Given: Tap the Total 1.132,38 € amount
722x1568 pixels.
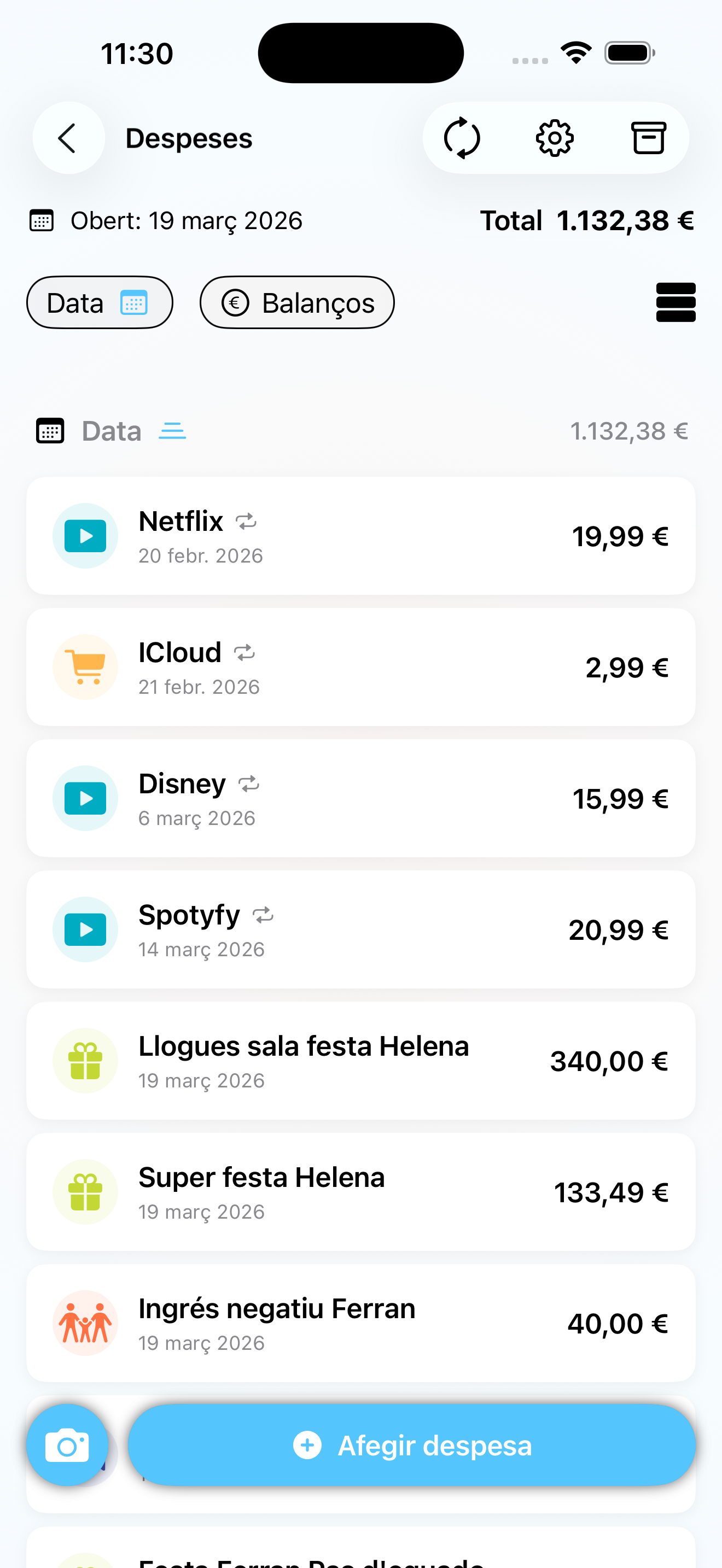Looking at the screenshot, I should point(587,220).
